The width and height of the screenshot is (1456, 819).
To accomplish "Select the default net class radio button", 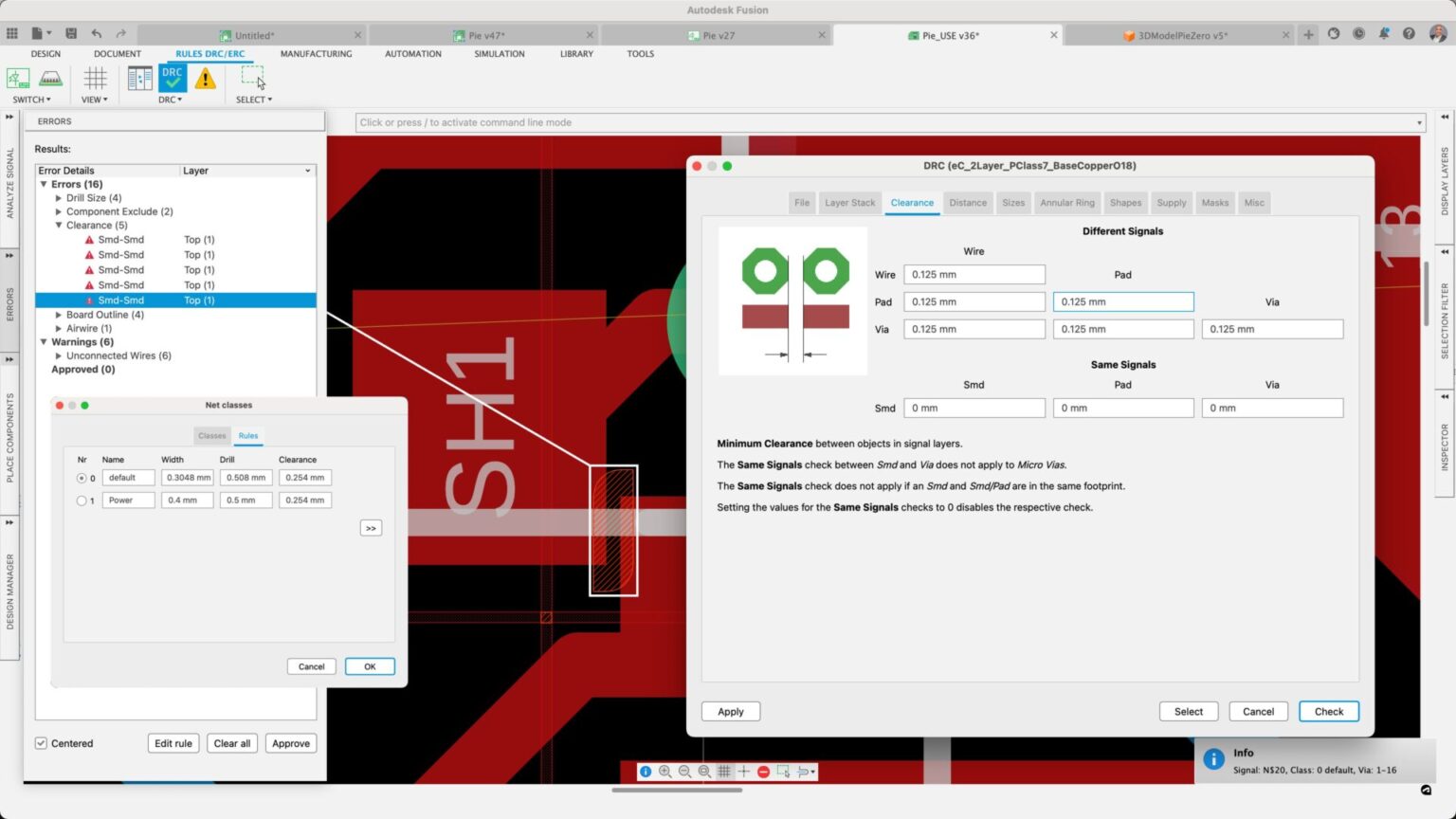I will [x=82, y=478].
